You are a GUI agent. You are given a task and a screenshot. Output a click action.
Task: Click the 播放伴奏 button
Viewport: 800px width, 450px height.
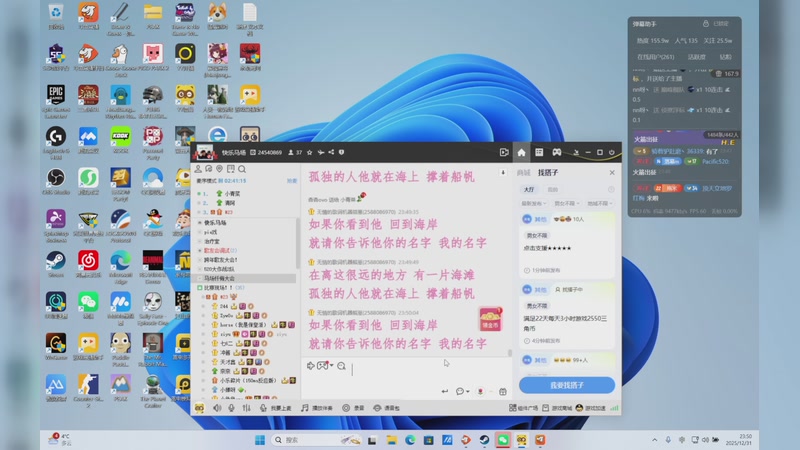317,408
